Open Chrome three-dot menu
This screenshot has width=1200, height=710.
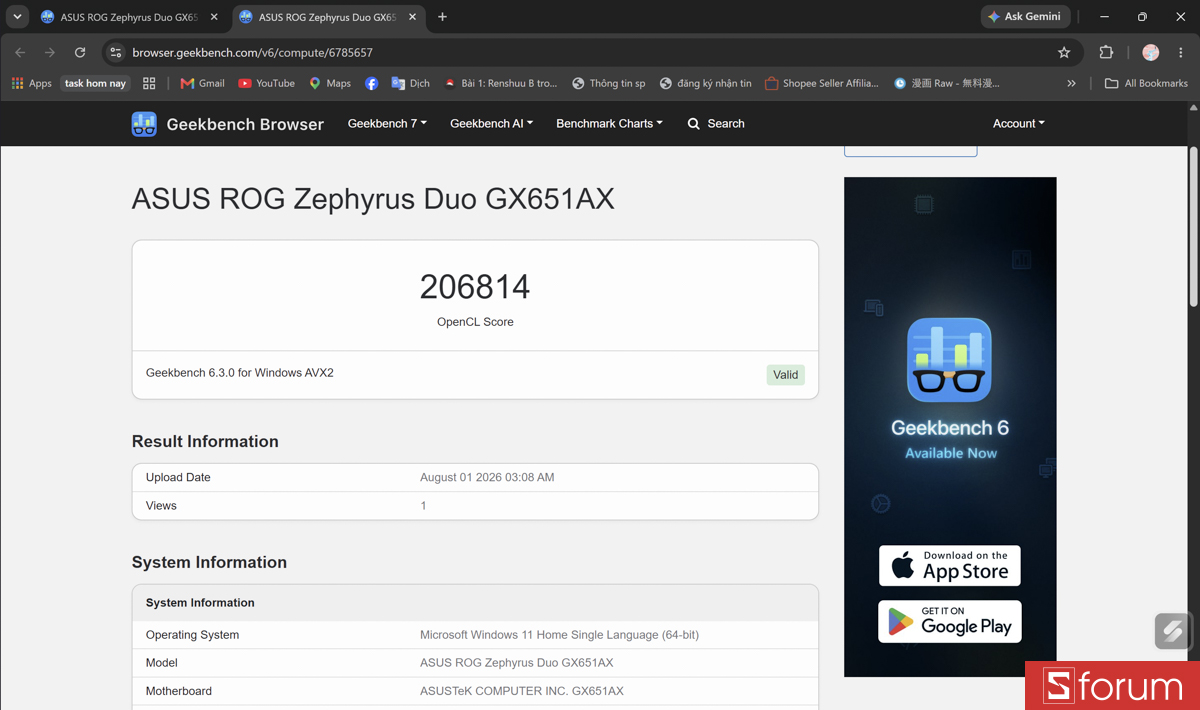coord(1181,52)
